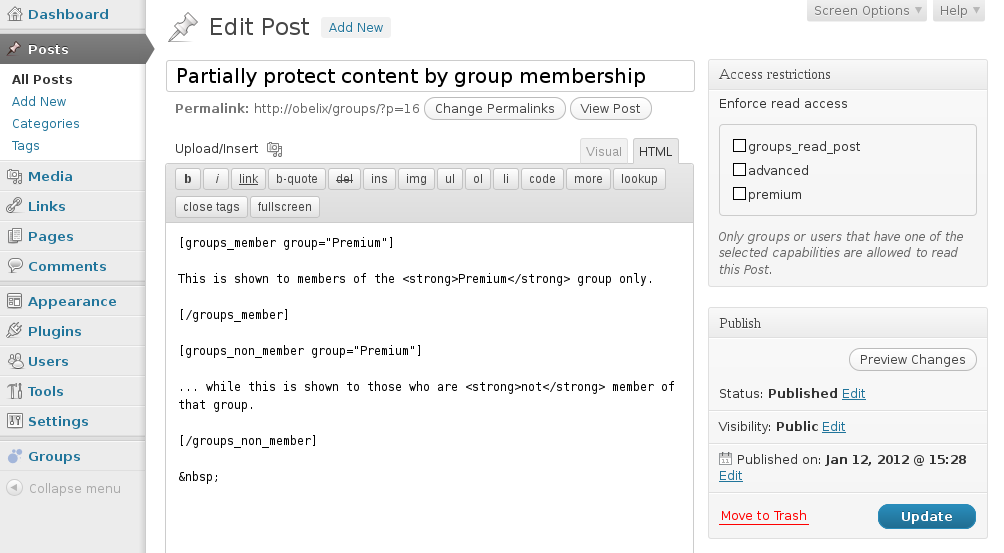Open the Tools icon in admin menu
The width and height of the screenshot is (1004, 553).
pos(14,391)
